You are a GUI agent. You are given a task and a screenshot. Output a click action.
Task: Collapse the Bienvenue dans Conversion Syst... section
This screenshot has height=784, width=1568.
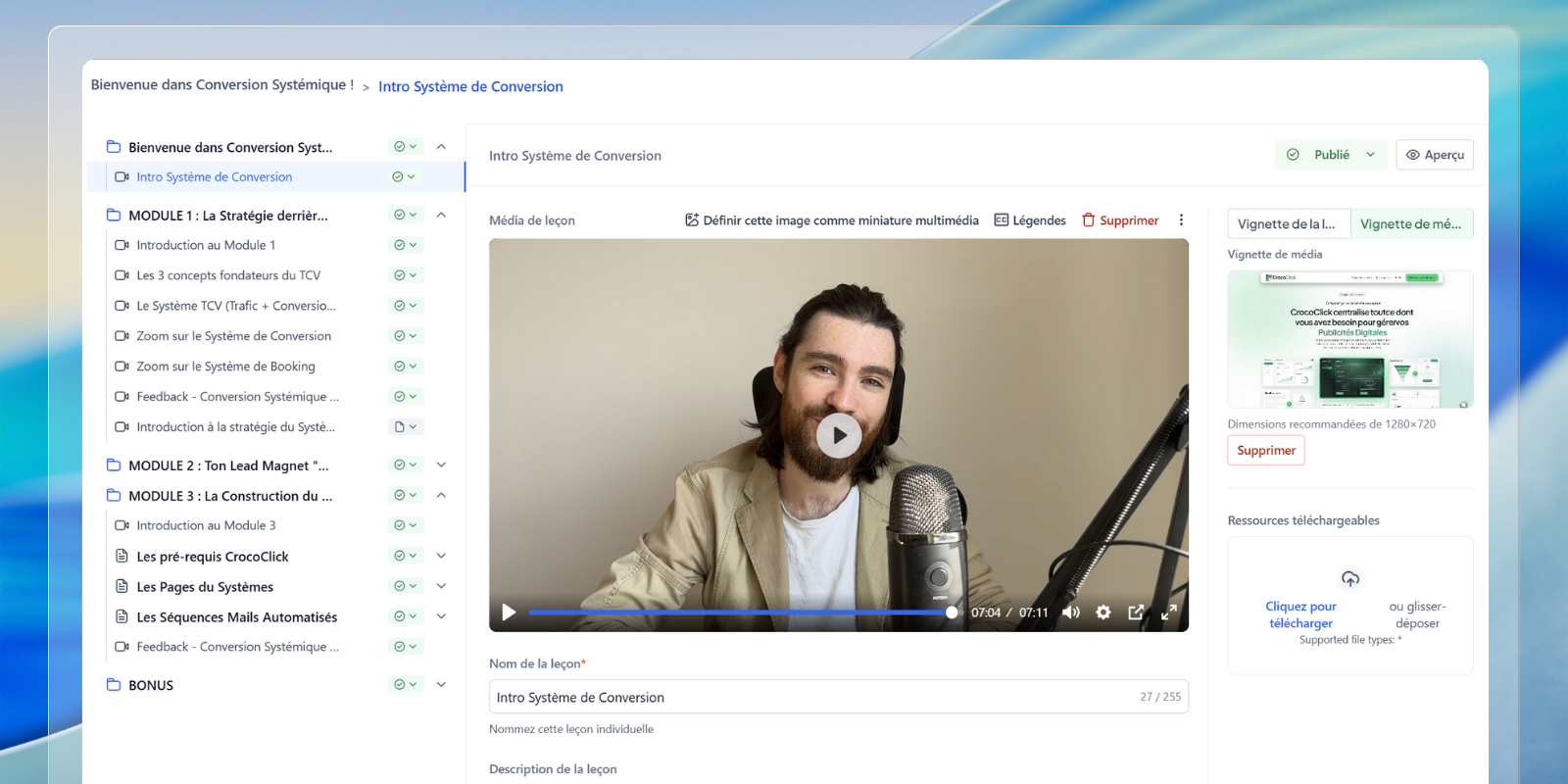(441, 147)
